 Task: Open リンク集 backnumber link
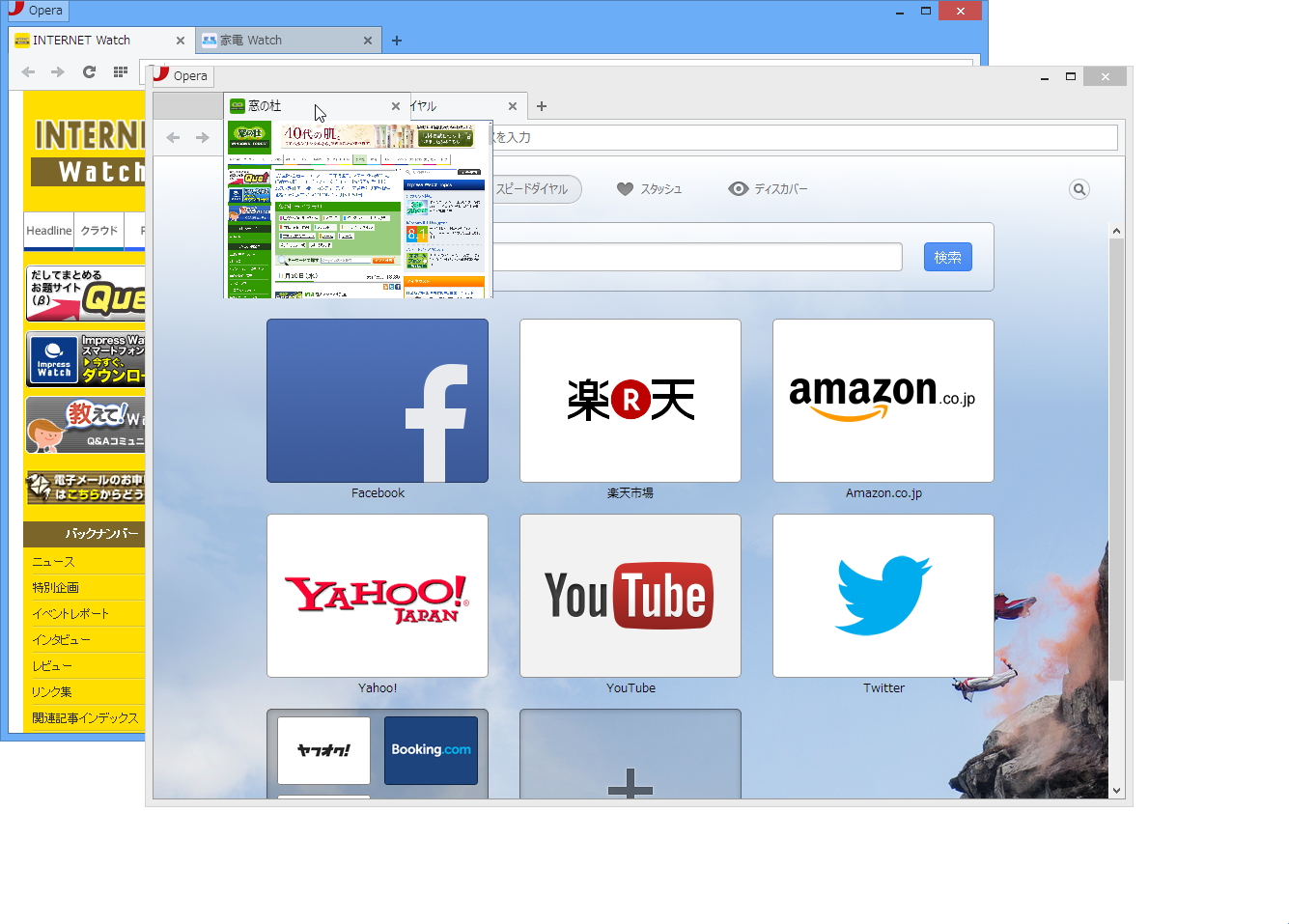tap(51, 692)
